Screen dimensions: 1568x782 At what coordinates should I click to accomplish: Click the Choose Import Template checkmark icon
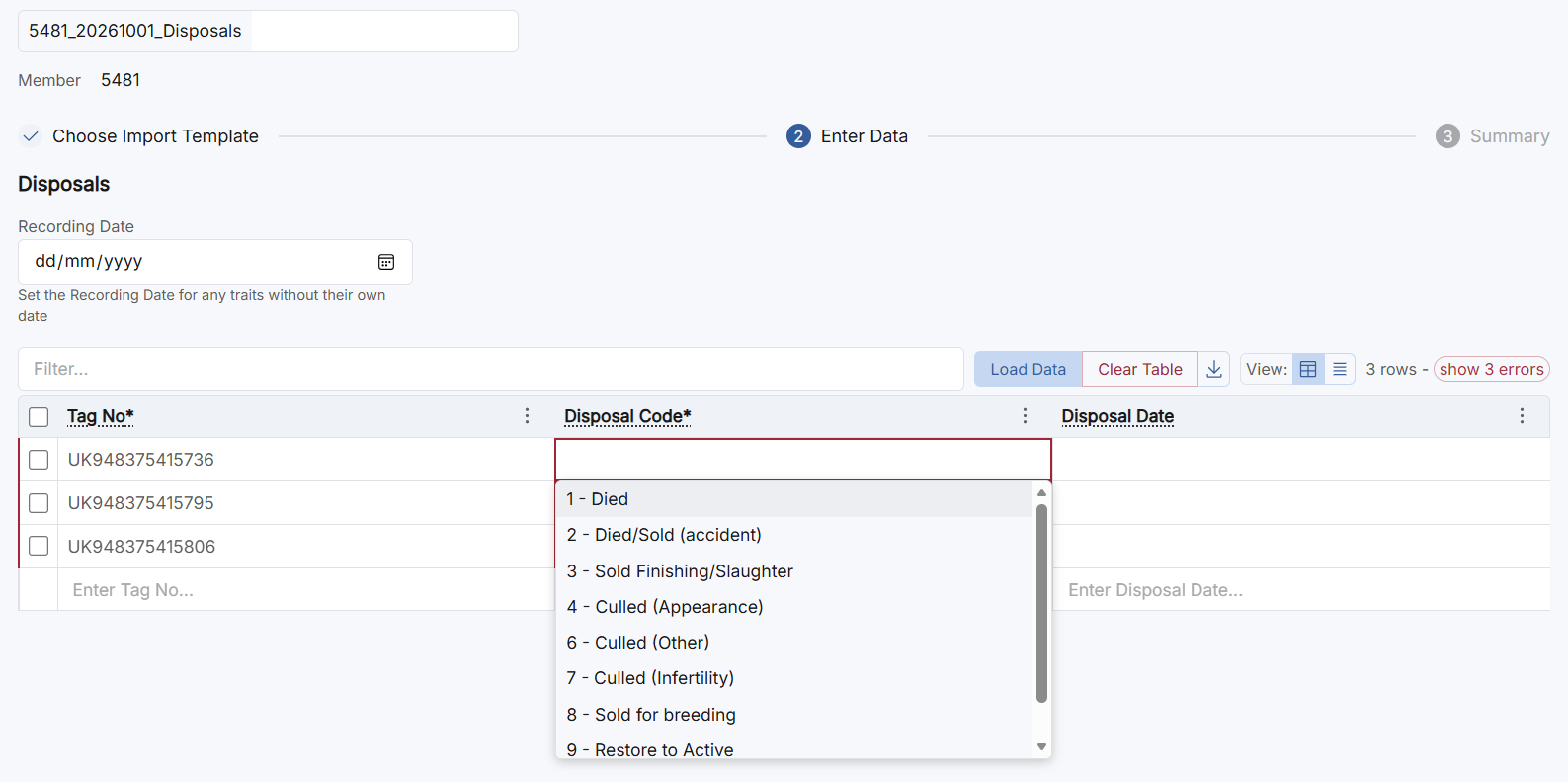31,136
